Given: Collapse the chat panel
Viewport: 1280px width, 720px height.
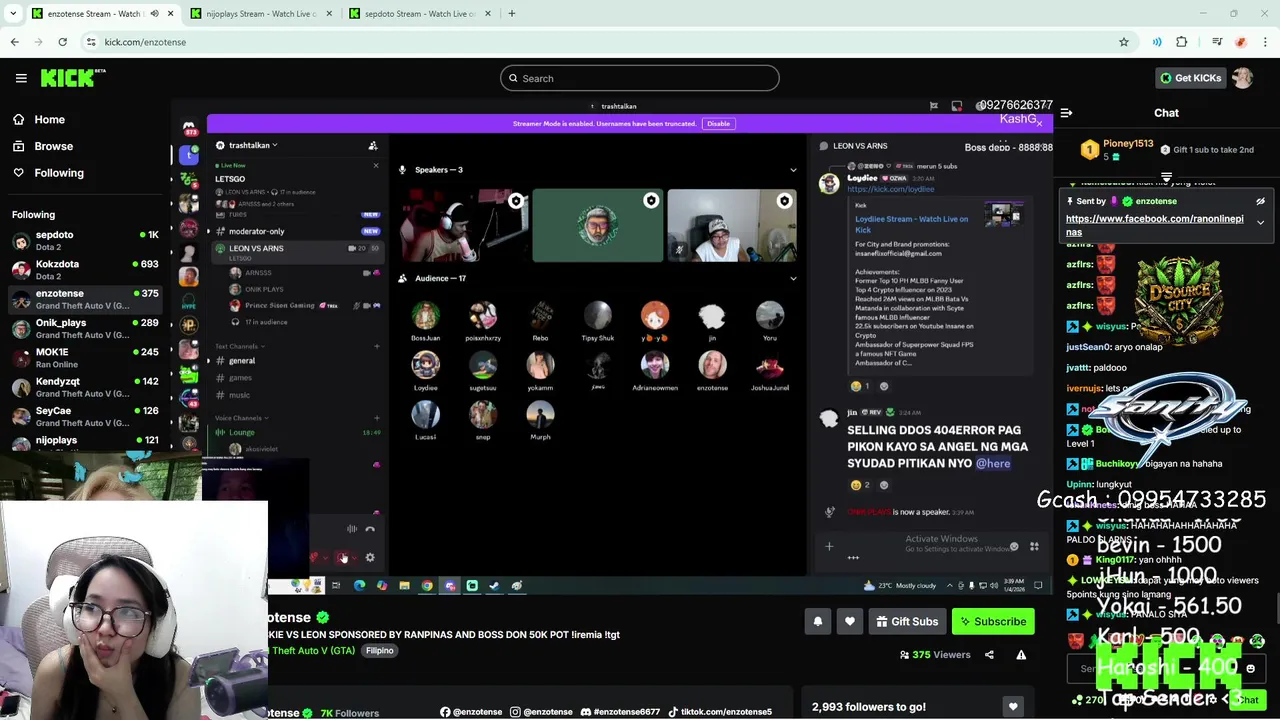Looking at the screenshot, I should pyautogui.click(x=1066, y=113).
